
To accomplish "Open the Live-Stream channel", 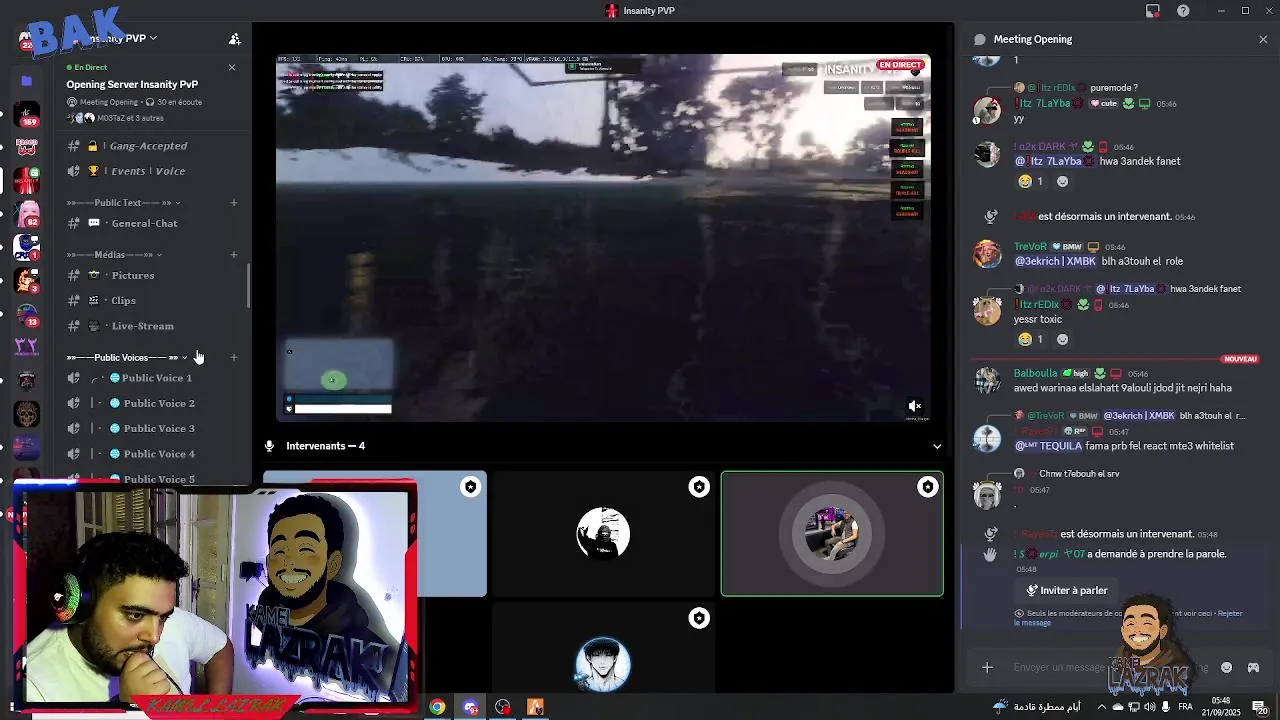I will click(x=149, y=326).
